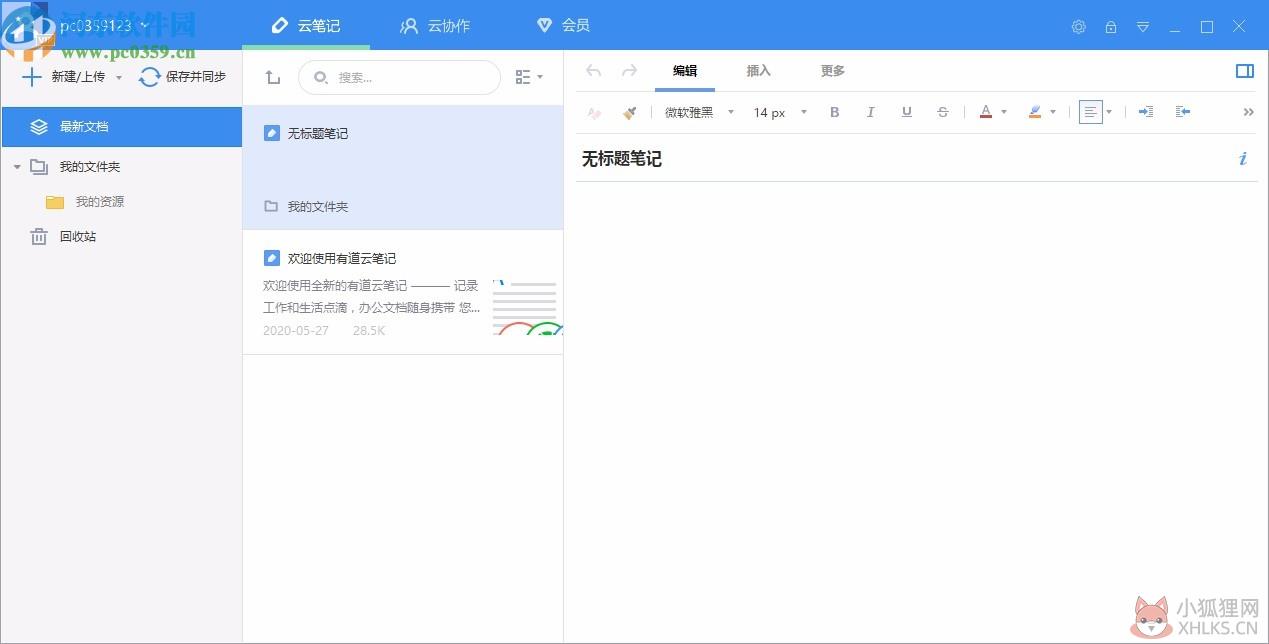This screenshot has height=644, width=1269.
Task: Expand the toolbar overflow chevrons
Action: click(1248, 112)
